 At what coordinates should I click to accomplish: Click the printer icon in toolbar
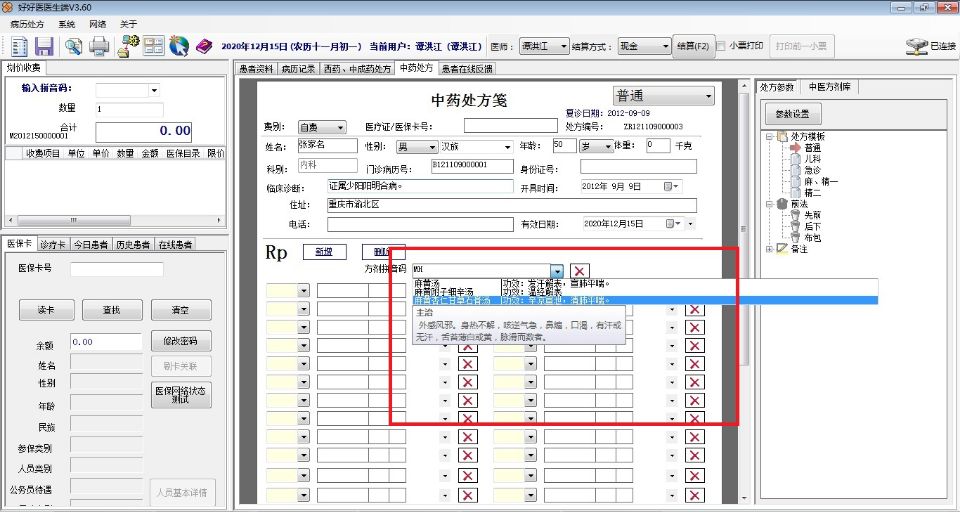click(x=100, y=46)
